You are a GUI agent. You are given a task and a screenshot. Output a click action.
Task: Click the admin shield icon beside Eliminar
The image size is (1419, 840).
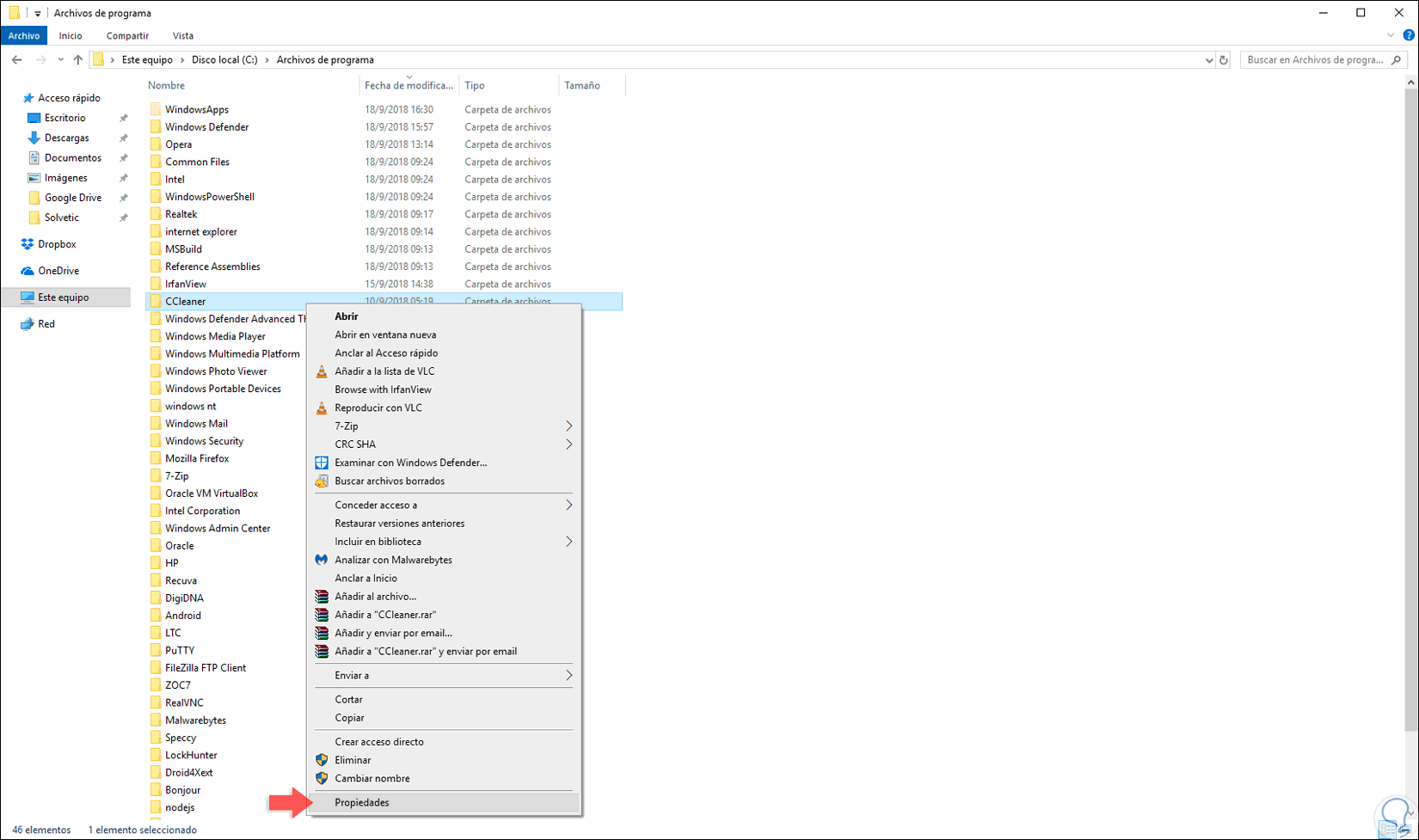[322, 760]
